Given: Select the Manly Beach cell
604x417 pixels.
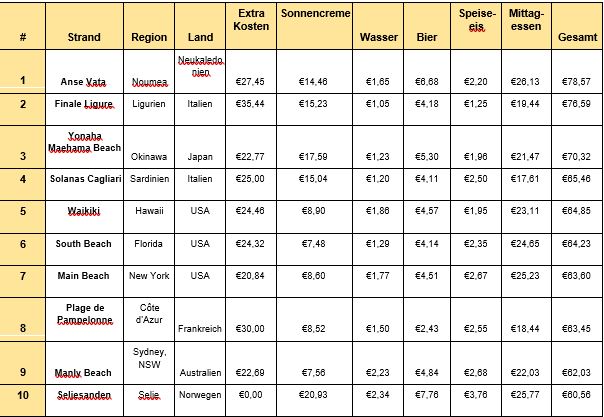Looking at the screenshot, I should pyautogui.click(x=84, y=363).
